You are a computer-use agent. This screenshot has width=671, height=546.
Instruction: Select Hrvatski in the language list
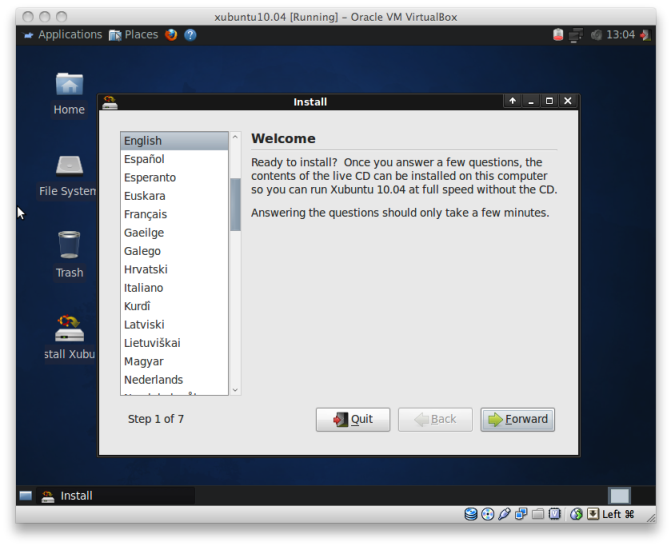pyautogui.click(x=174, y=270)
